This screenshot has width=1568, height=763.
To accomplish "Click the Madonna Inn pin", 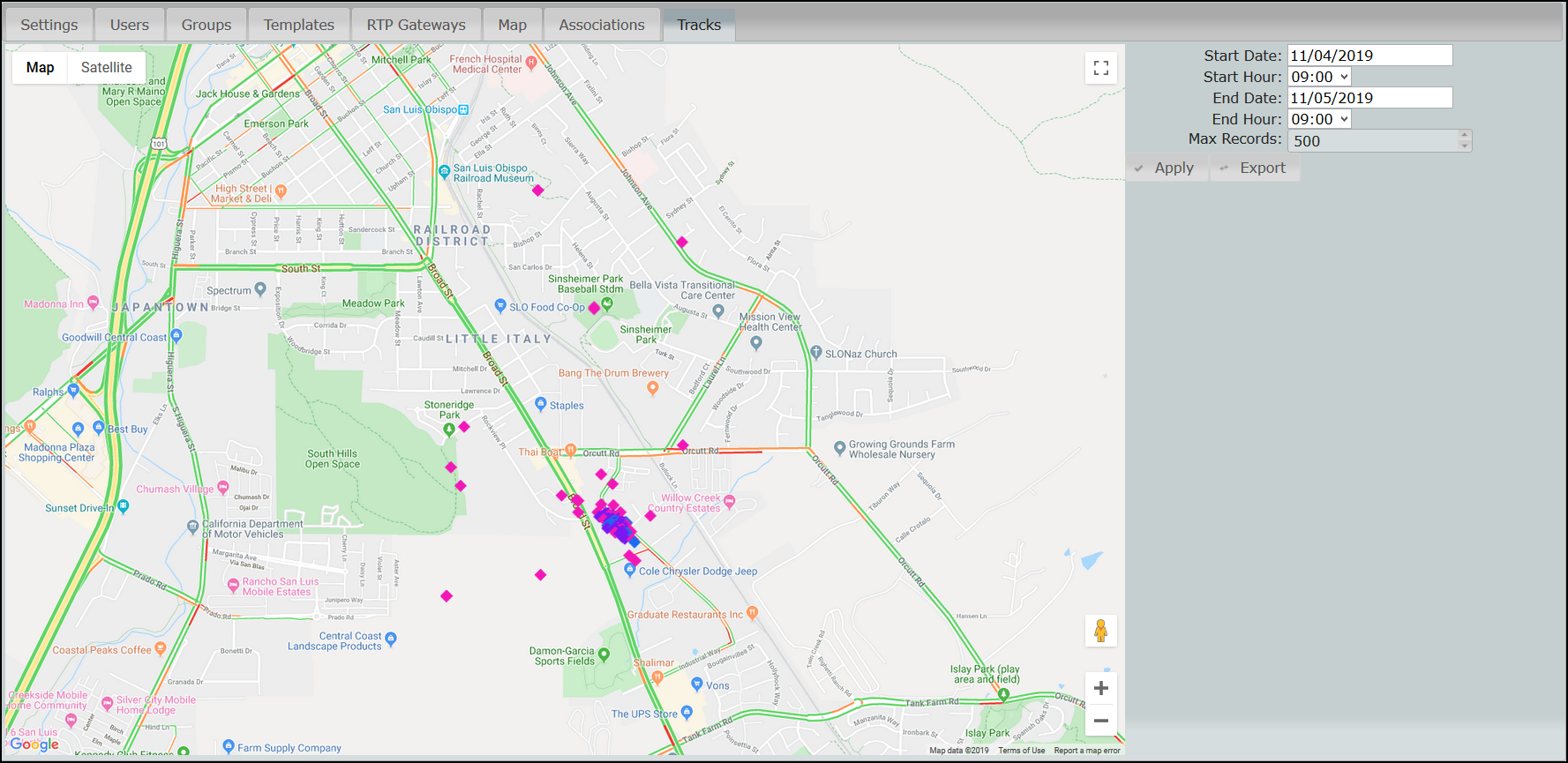I will (x=93, y=303).
